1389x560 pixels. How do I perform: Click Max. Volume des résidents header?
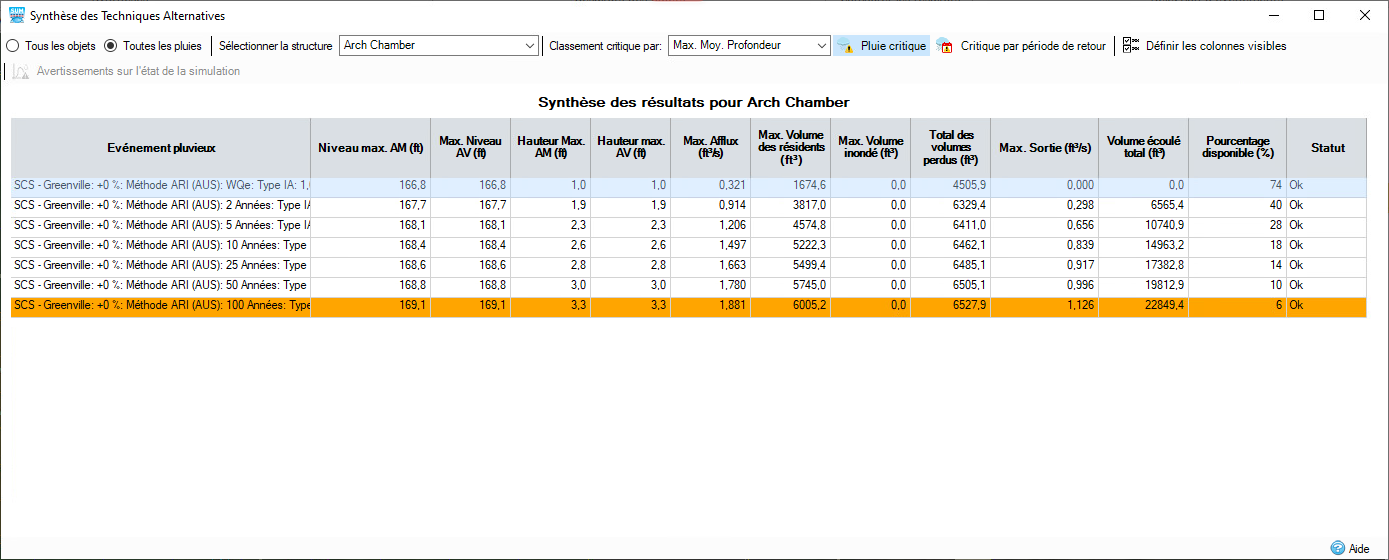(791, 148)
